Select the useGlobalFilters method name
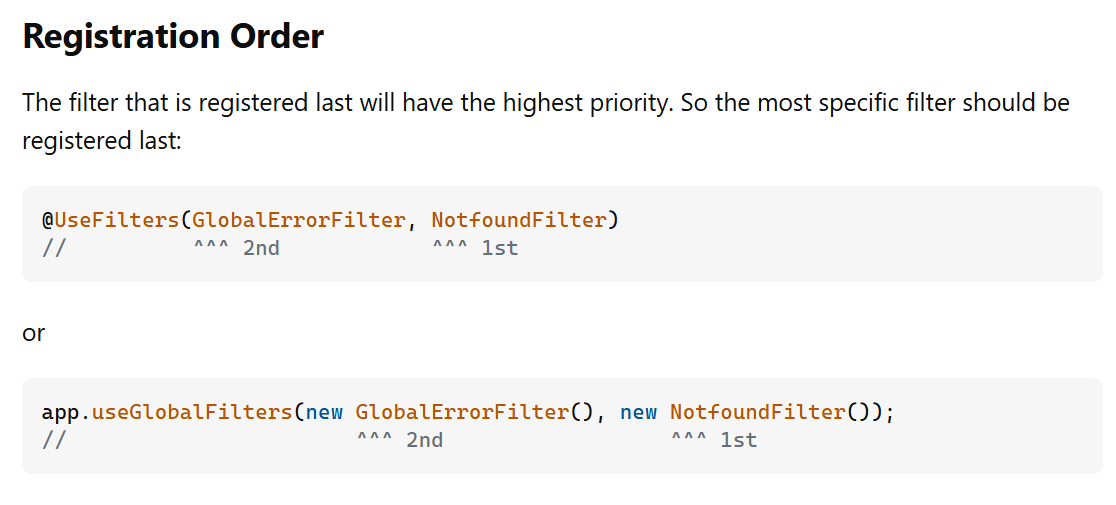1116x505 pixels. coord(191,412)
